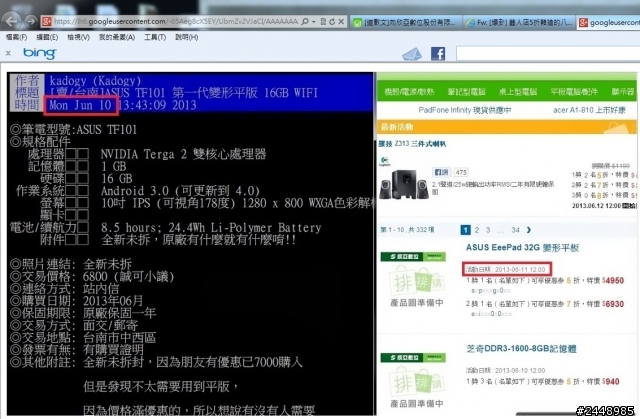Click the Facebook icon on Bing bar
The height and width of the screenshot is (419, 640).
[x=438, y=54]
